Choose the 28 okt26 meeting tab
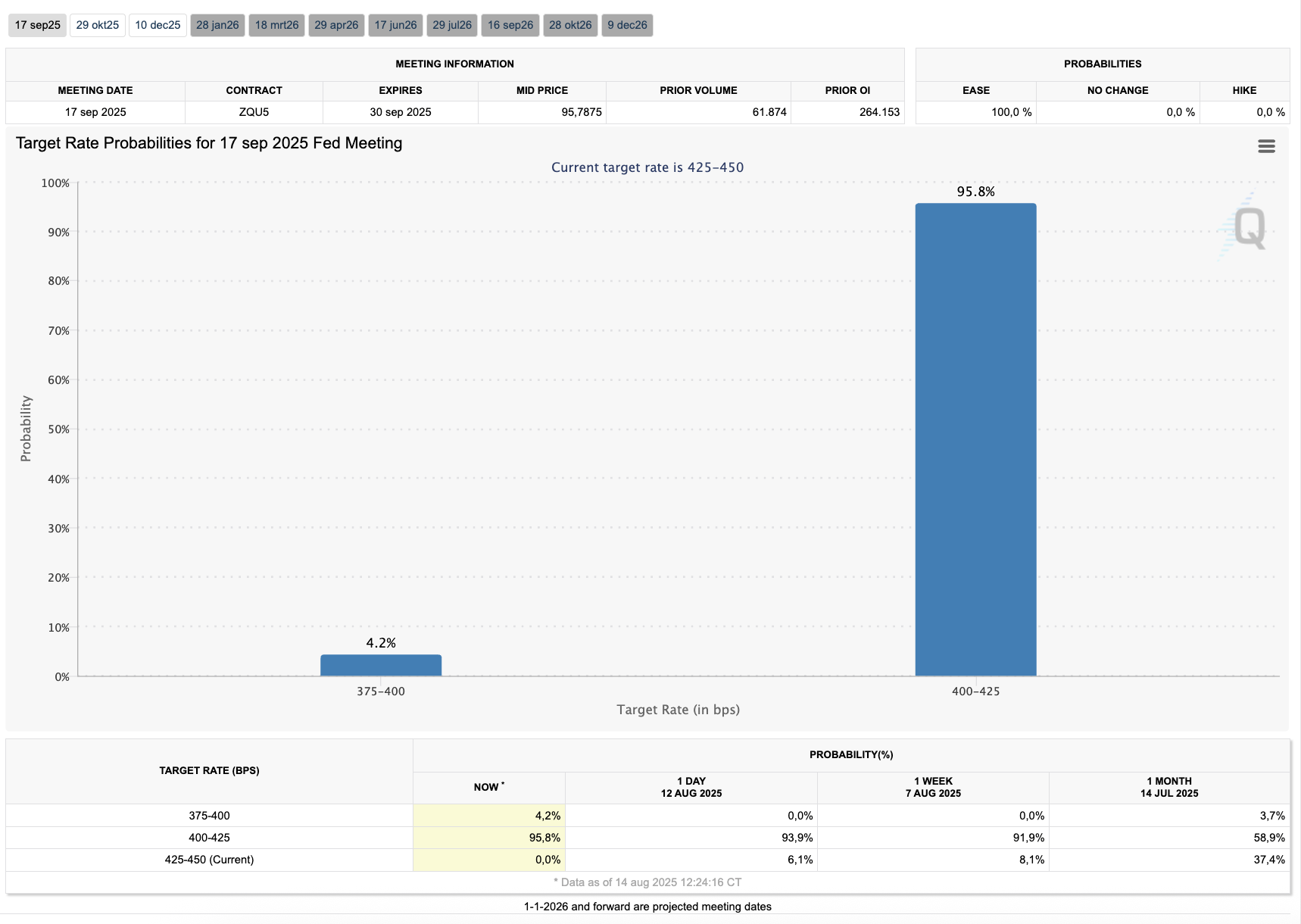Viewport: 1301px width, 924px height. (x=570, y=25)
